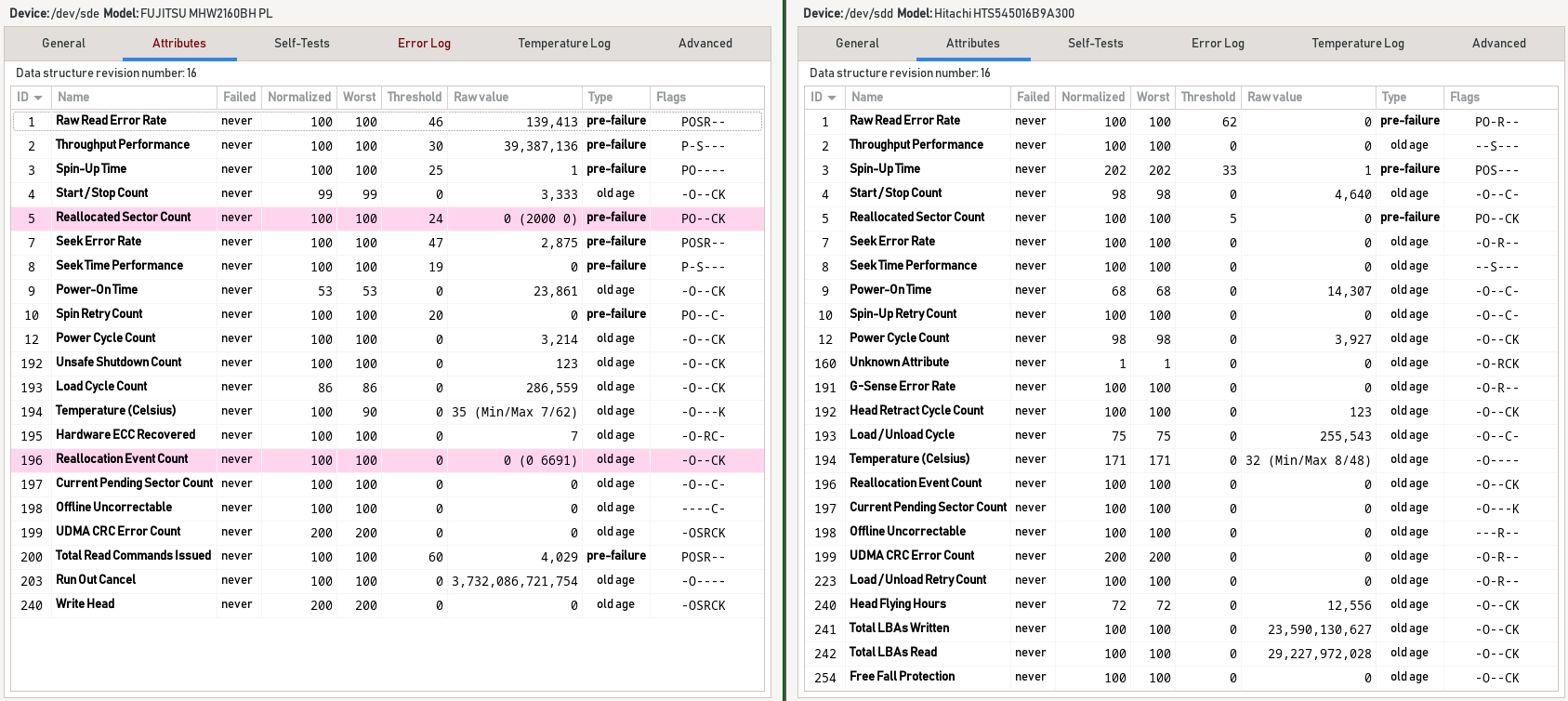This screenshot has width=1568, height=701.
Task: Sort Hitachi table by Worst column
Action: click(x=1153, y=97)
